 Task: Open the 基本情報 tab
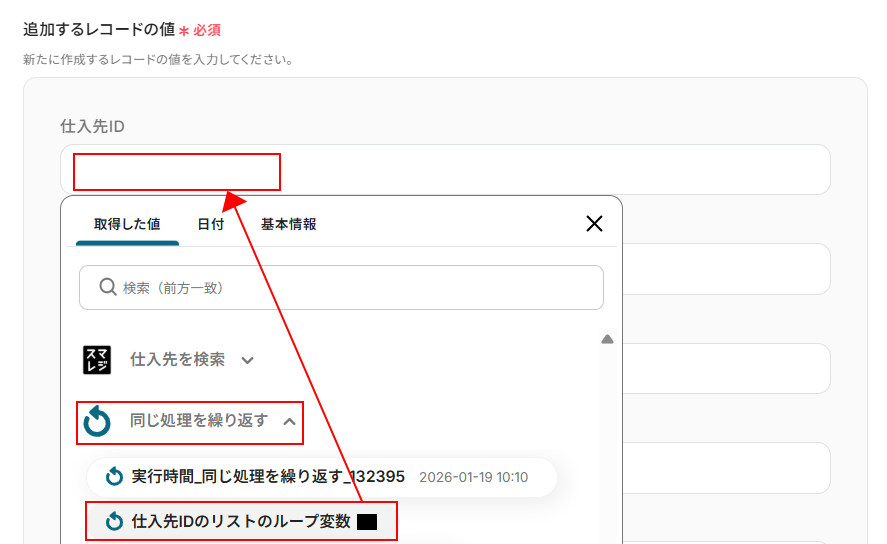(288, 224)
